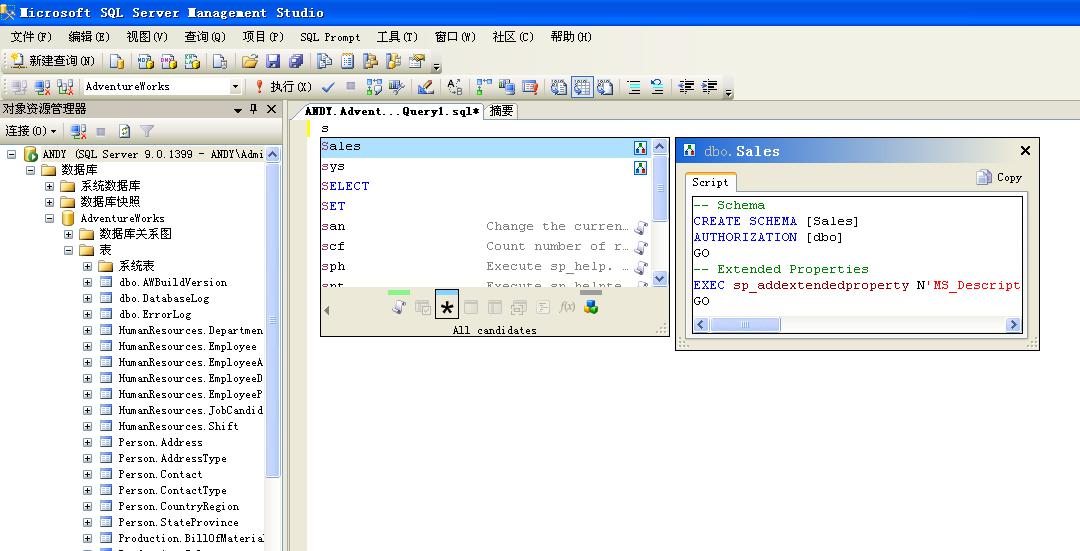The width and height of the screenshot is (1080, 551).
Task: Parse the query with the blue checkmark
Action: [x=328, y=87]
